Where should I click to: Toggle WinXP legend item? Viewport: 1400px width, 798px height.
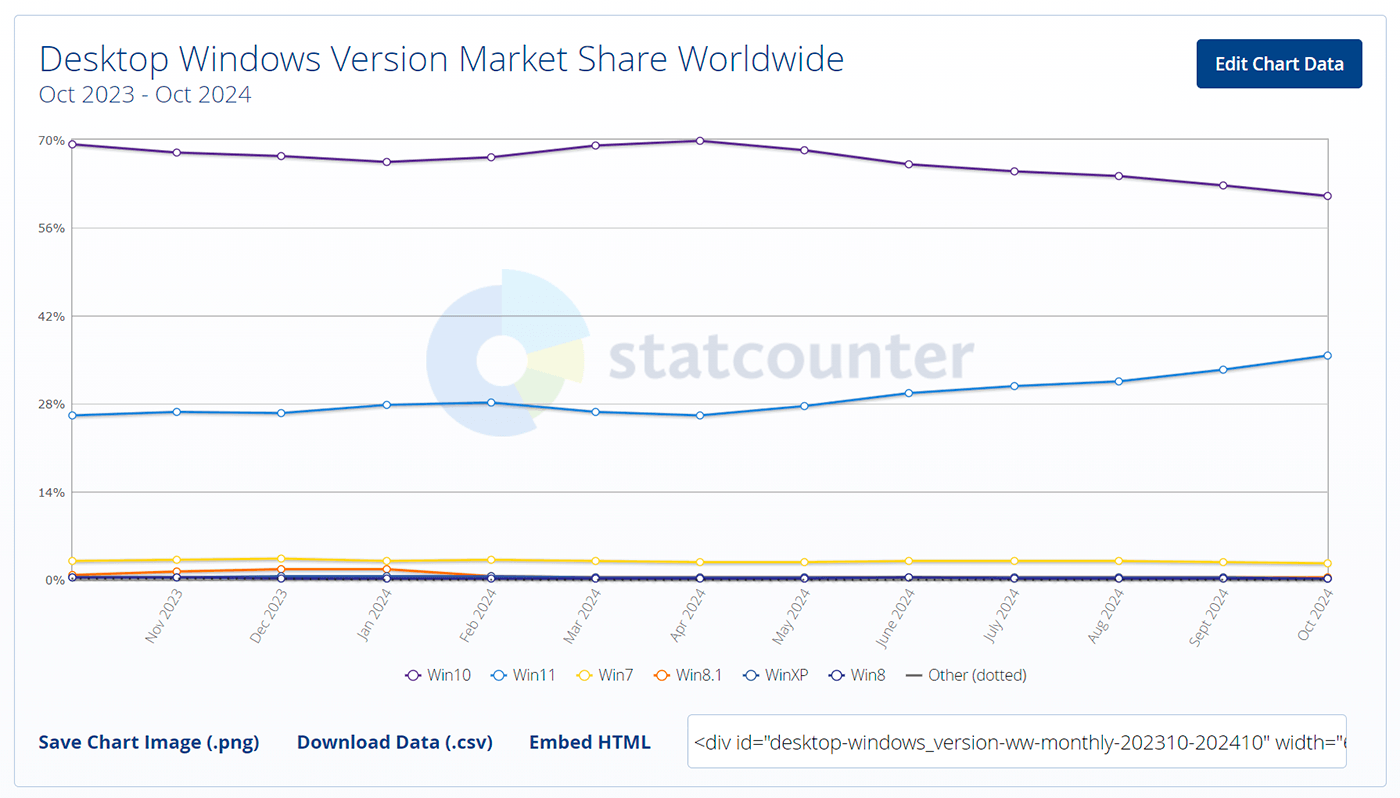(776, 675)
